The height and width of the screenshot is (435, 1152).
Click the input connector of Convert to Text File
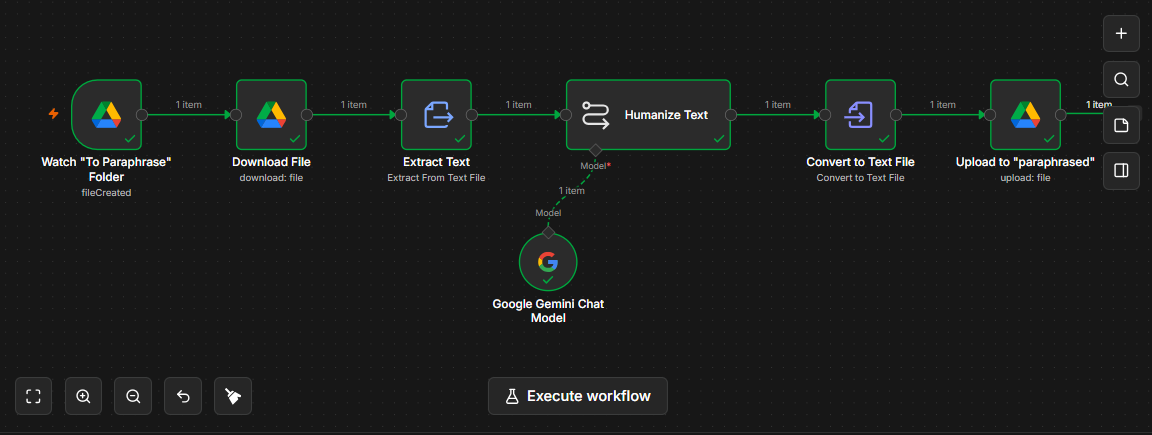tap(825, 115)
